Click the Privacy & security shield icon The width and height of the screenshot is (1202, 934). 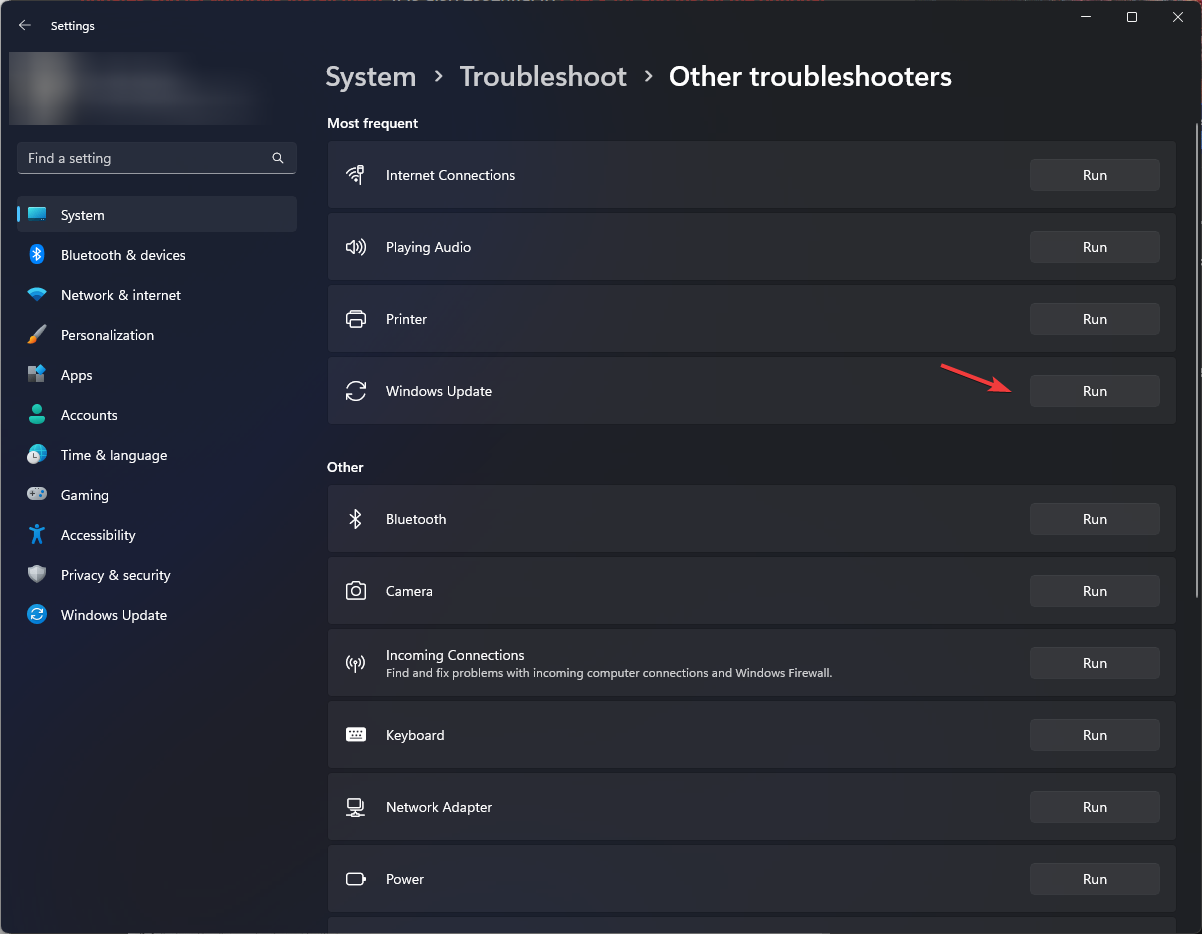click(x=37, y=575)
